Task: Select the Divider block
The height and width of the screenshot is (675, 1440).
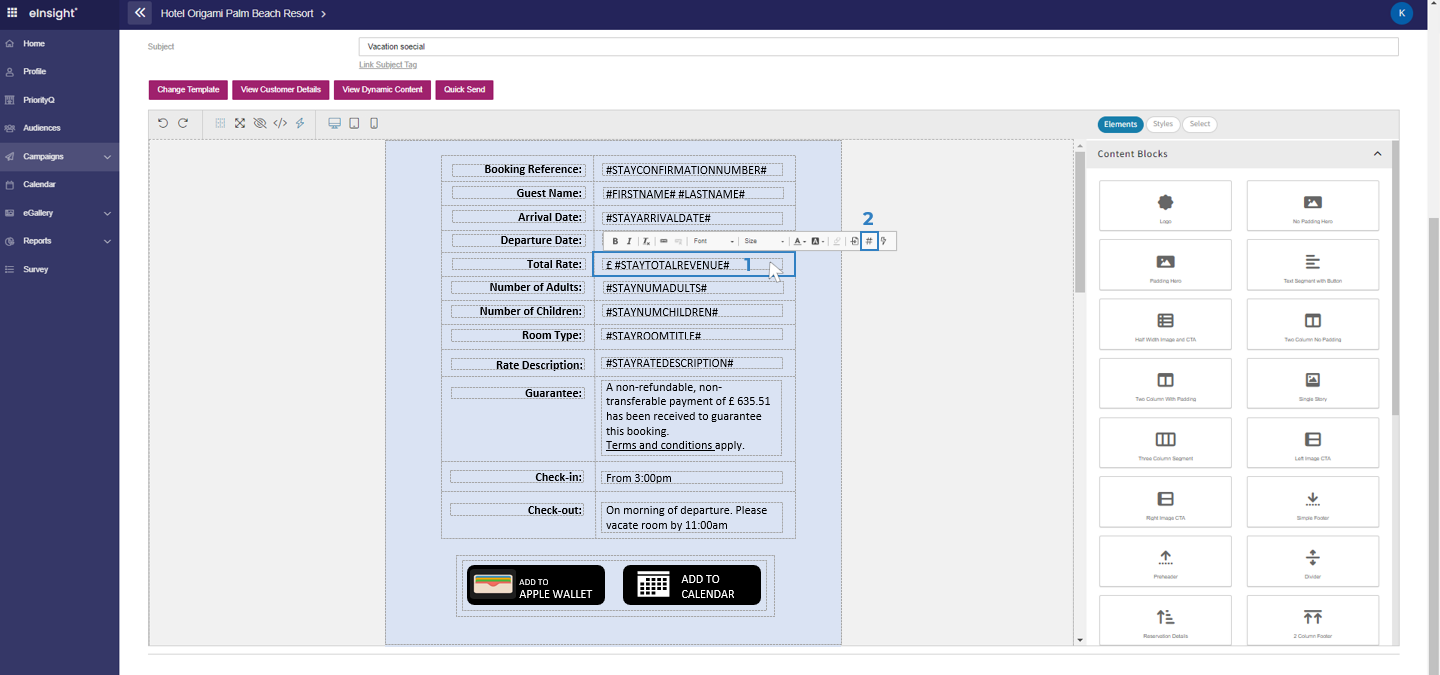Action: [1313, 561]
